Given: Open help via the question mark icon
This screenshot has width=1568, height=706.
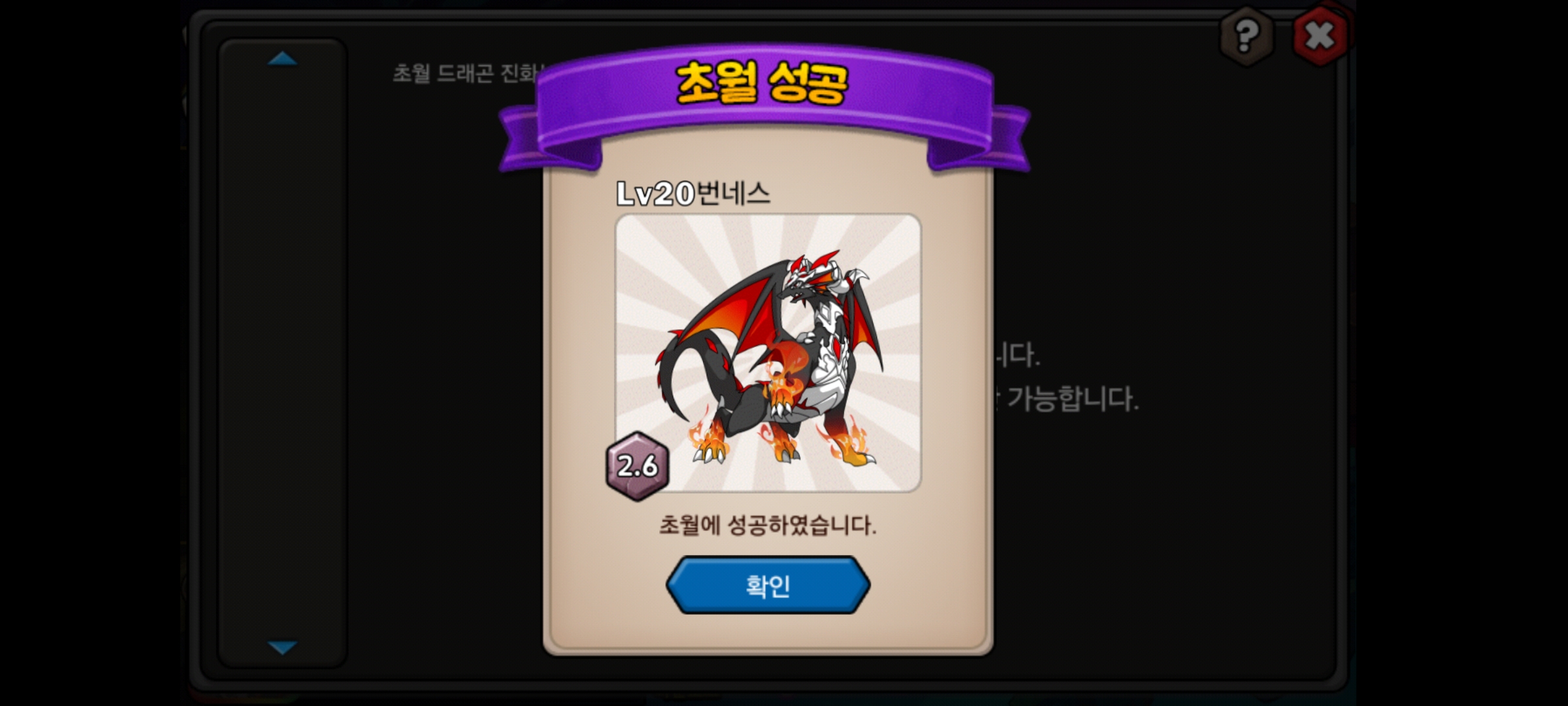Looking at the screenshot, I should (x=1247, y=35).
